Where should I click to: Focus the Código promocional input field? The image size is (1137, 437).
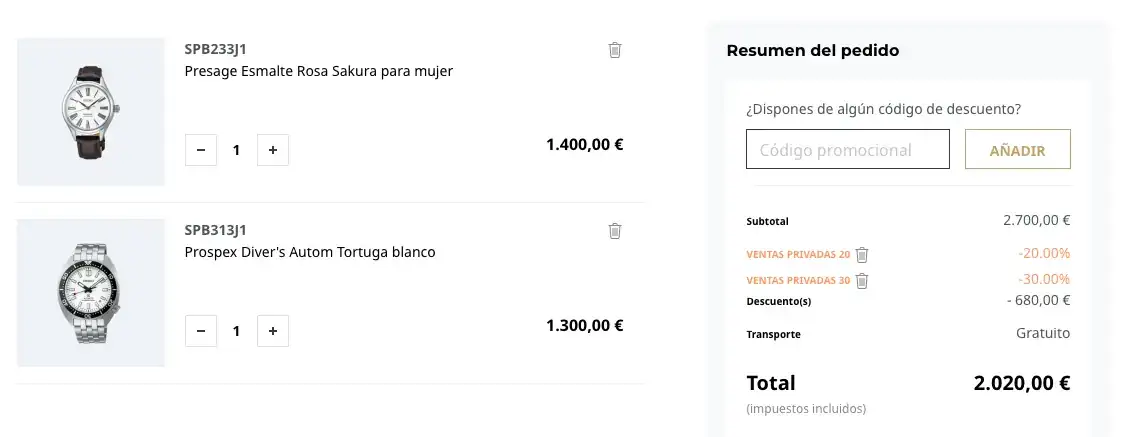[x=848, y=149]
